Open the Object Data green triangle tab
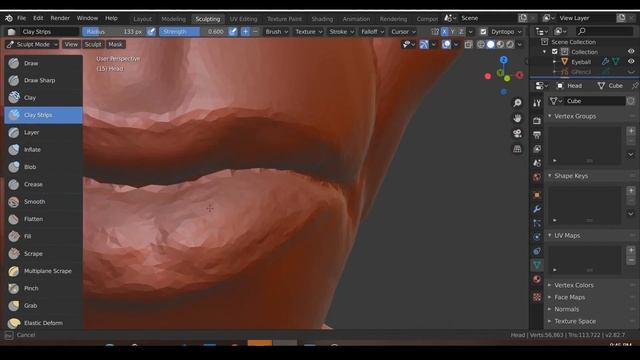The width and height of the screenshot is (640, 360). pyautogui.click(x=537, y=265)
